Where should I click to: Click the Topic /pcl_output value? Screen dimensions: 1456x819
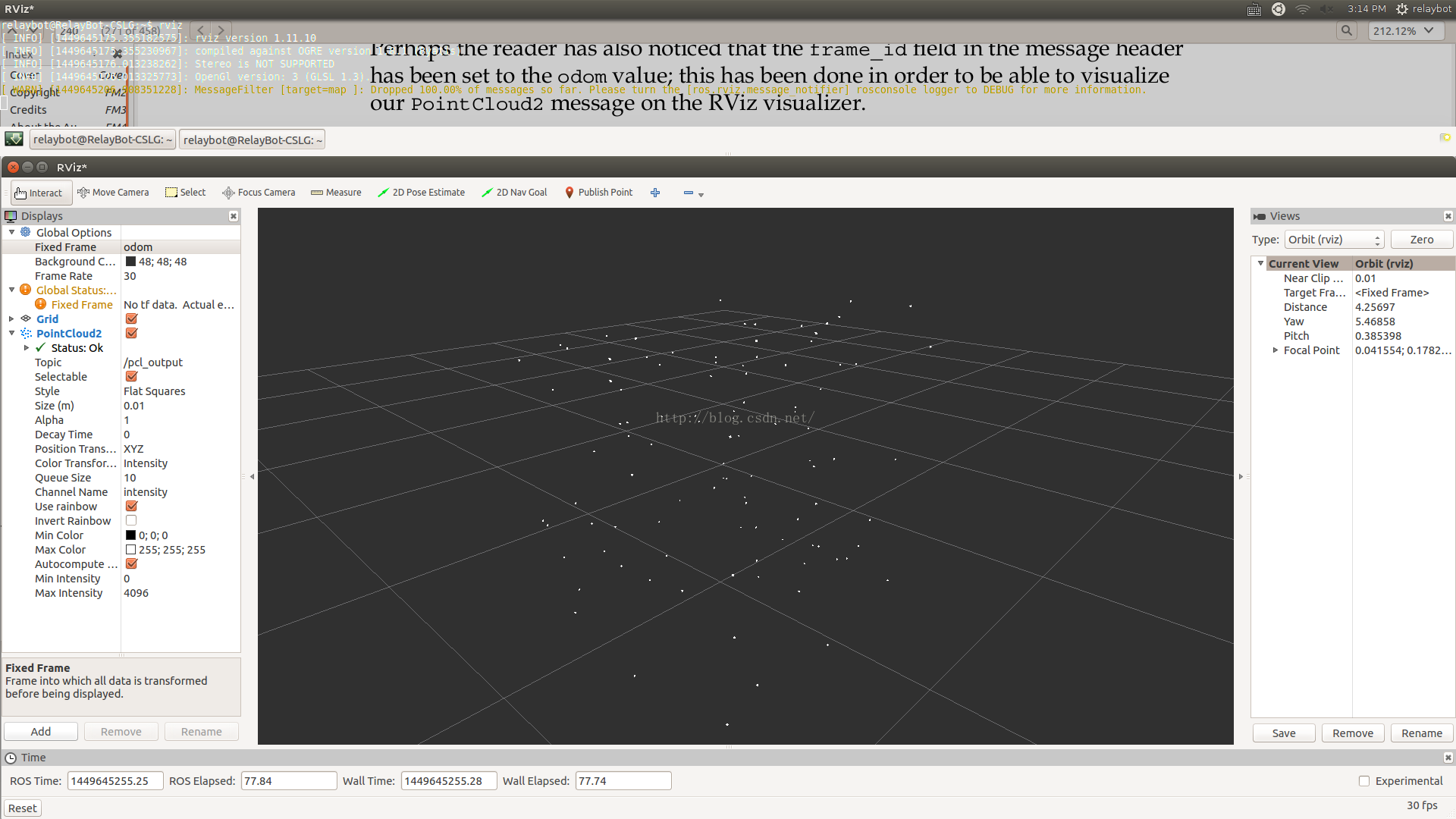click(x=153, y=362)
